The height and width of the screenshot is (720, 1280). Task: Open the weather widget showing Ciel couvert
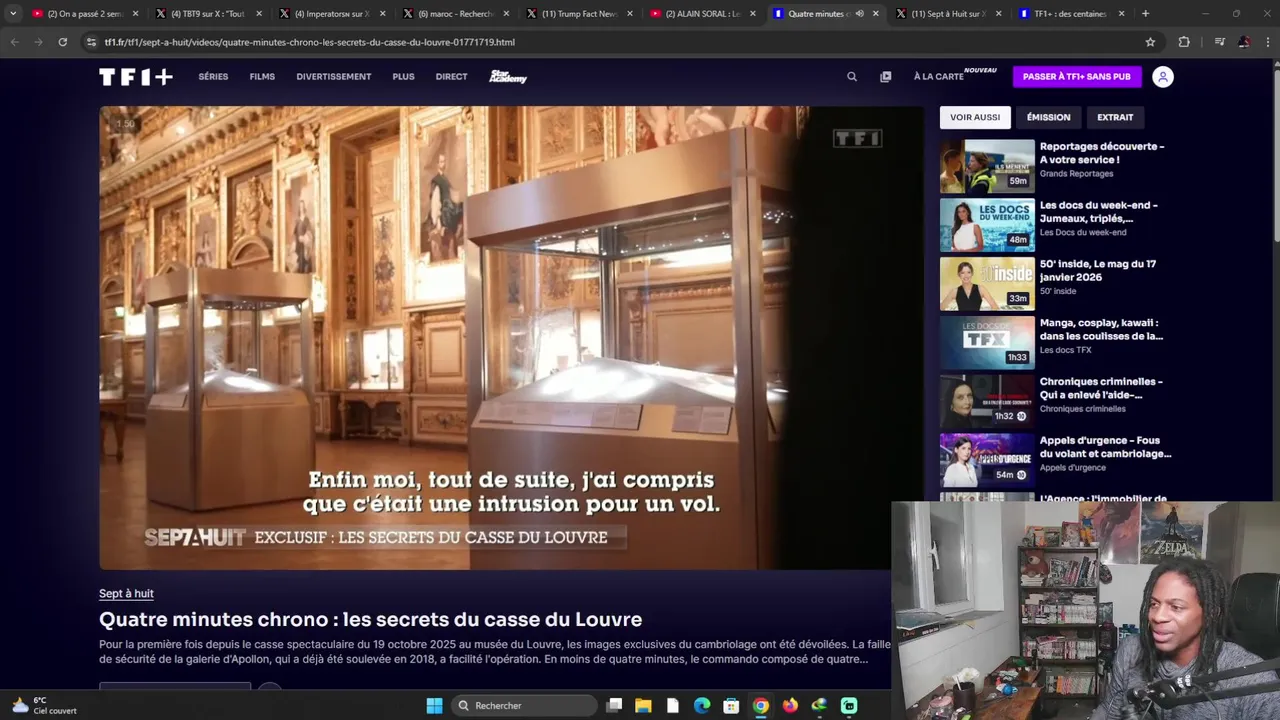(44, 705)
